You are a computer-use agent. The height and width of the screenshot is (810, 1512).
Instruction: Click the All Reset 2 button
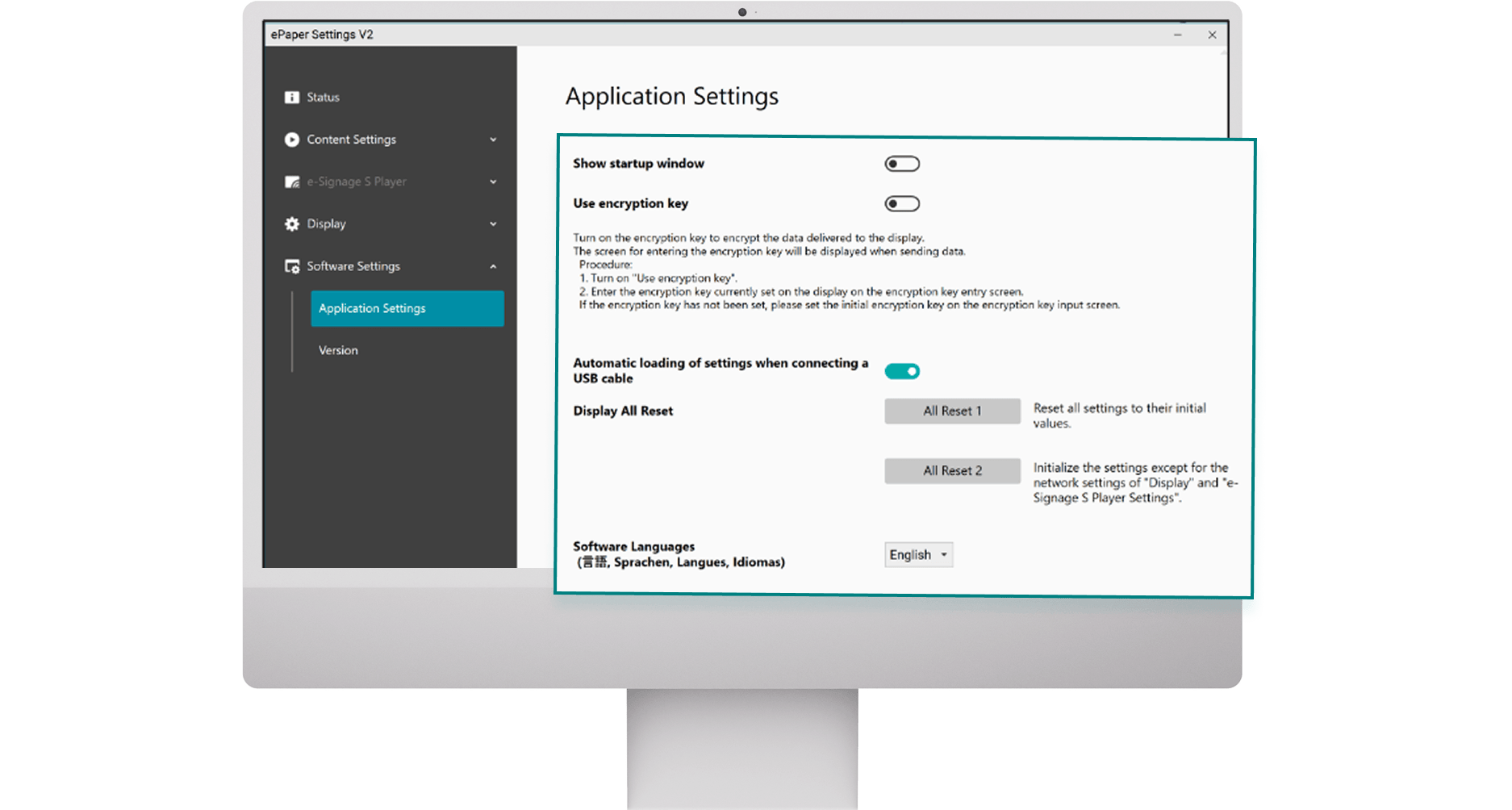(x=952, y=470)
